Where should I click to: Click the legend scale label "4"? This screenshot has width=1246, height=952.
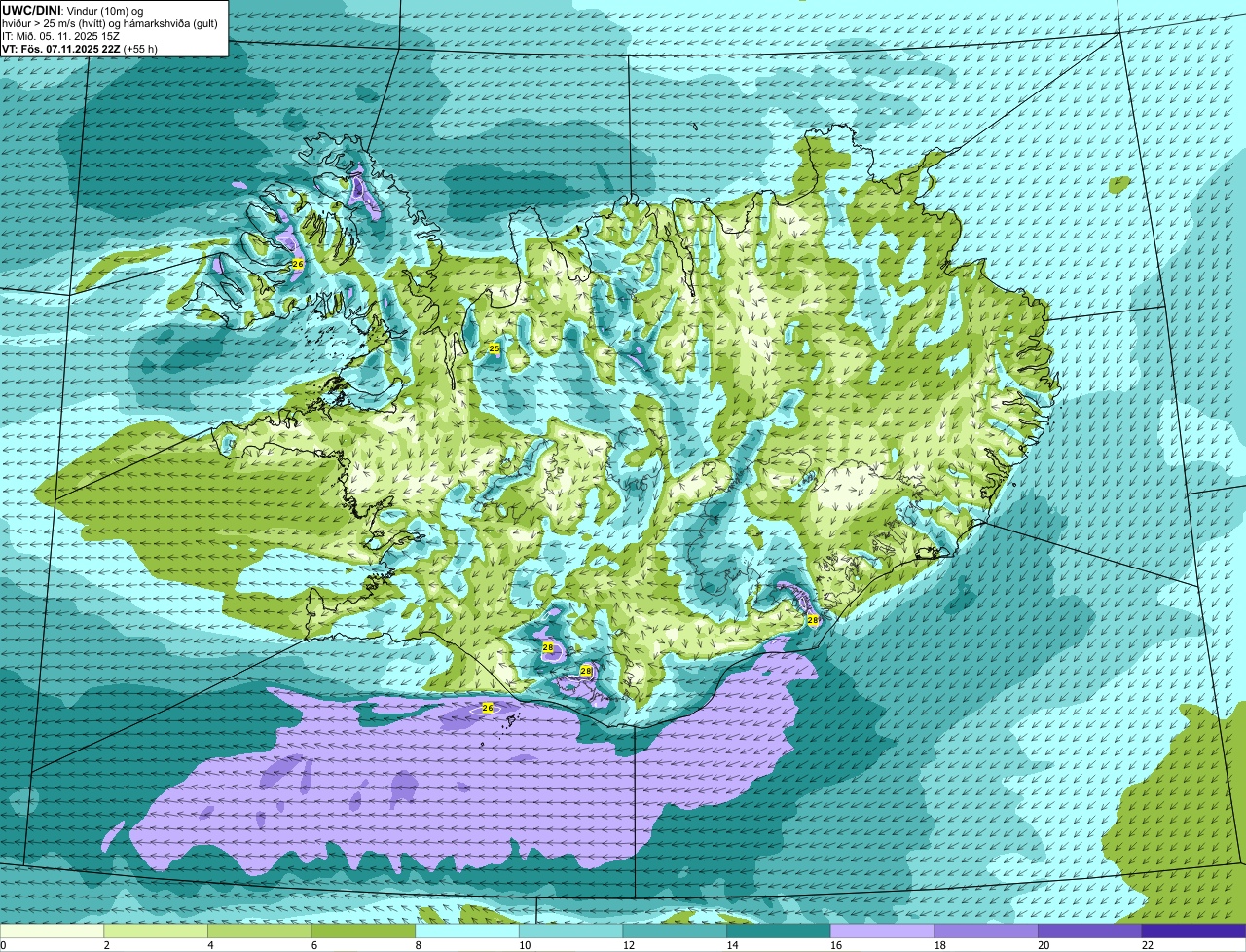point(210,945)
